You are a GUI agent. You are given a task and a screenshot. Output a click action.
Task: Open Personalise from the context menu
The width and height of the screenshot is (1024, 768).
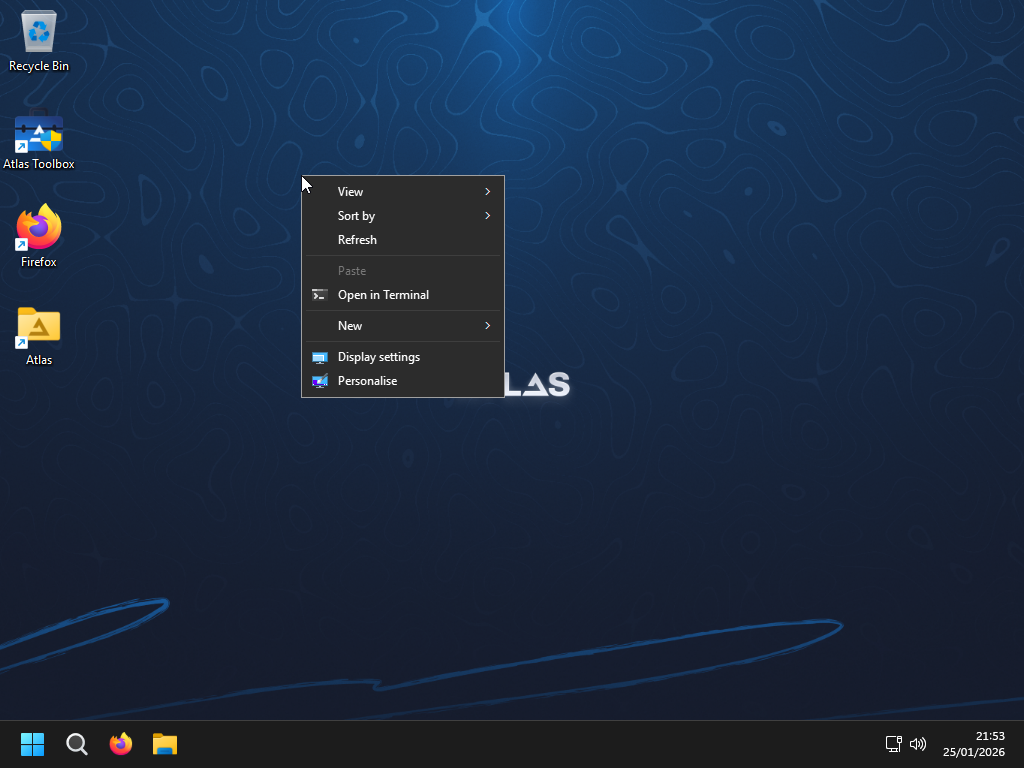(402, 381)
